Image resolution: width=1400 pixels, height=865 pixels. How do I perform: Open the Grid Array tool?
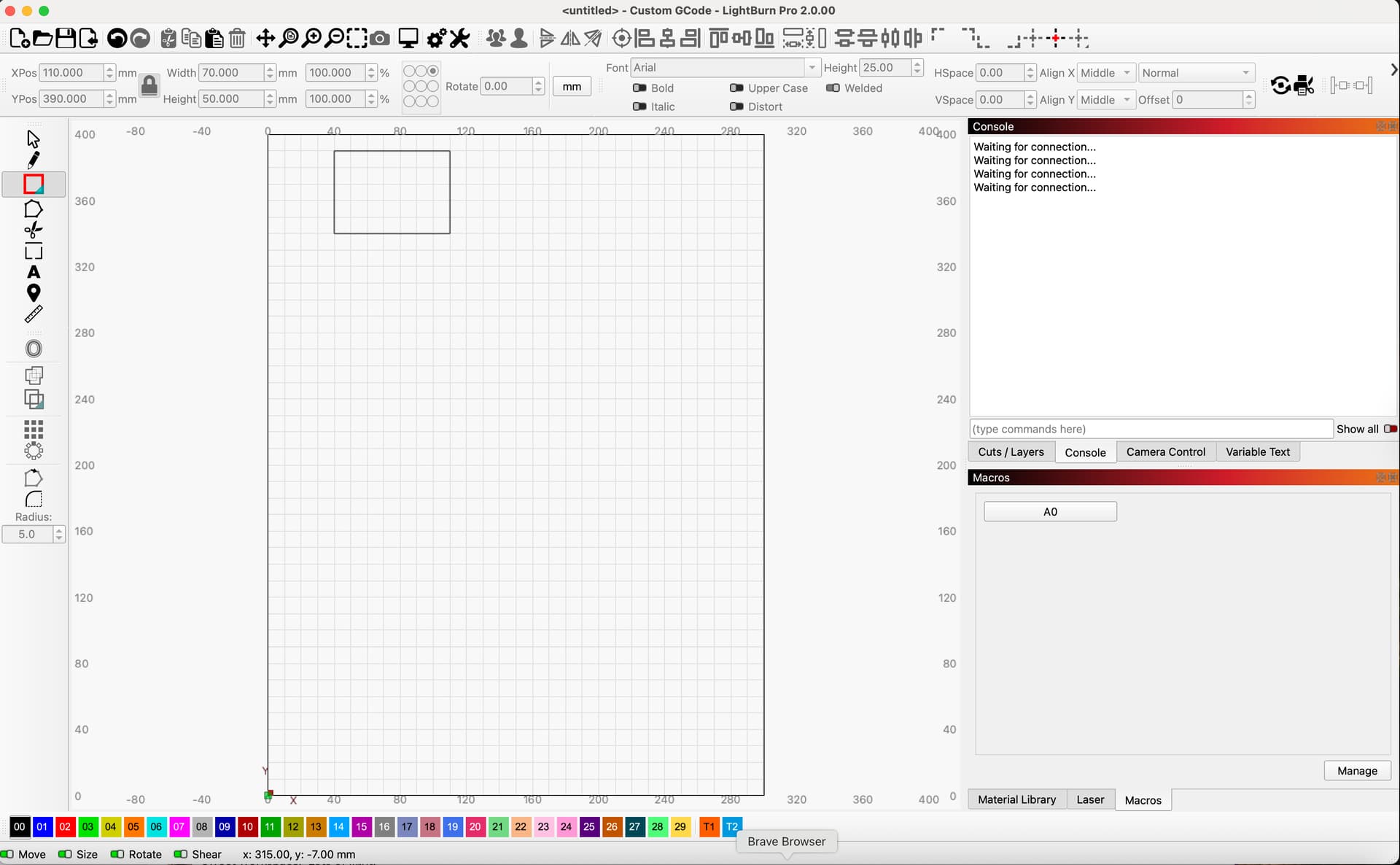click(x=34, y=429)
